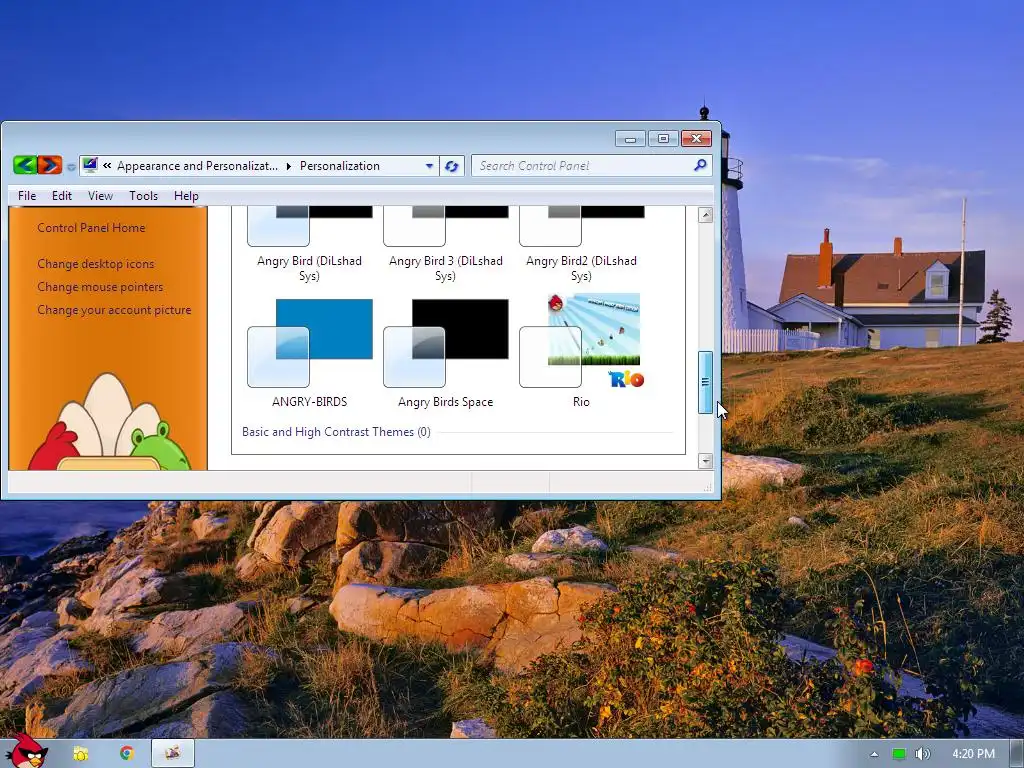
Task: Open the Help menu
Action: [186, 196]
